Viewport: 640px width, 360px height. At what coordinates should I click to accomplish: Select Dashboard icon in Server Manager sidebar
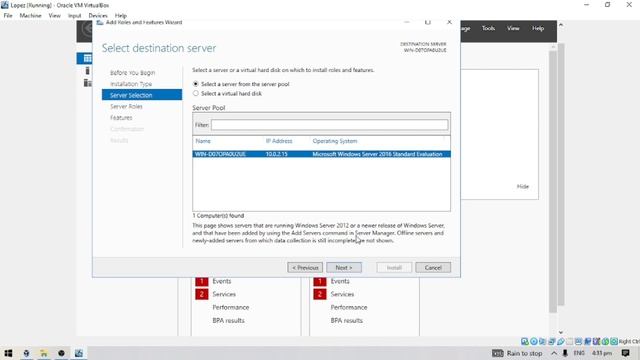tap(87, 58)
